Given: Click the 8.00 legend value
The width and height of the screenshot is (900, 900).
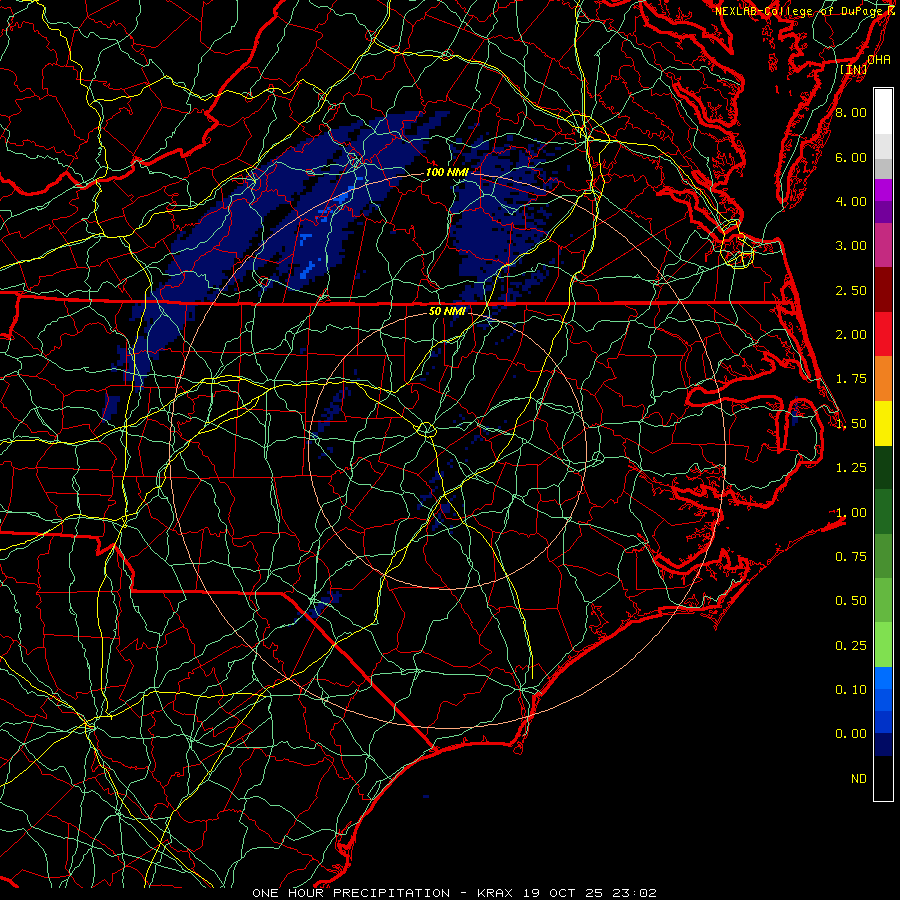Looking at the screenshot, I should [851, 112].
